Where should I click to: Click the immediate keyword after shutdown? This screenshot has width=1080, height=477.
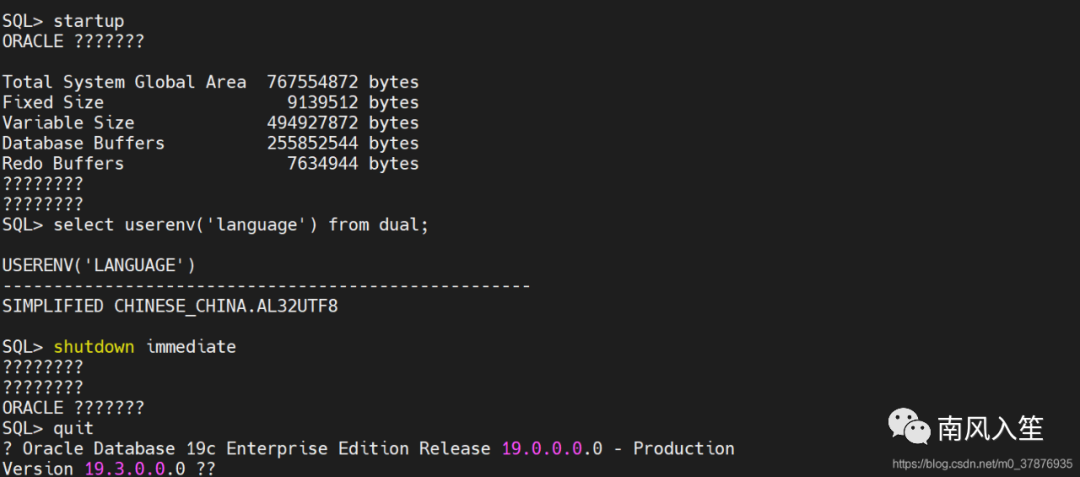[191, 346]
